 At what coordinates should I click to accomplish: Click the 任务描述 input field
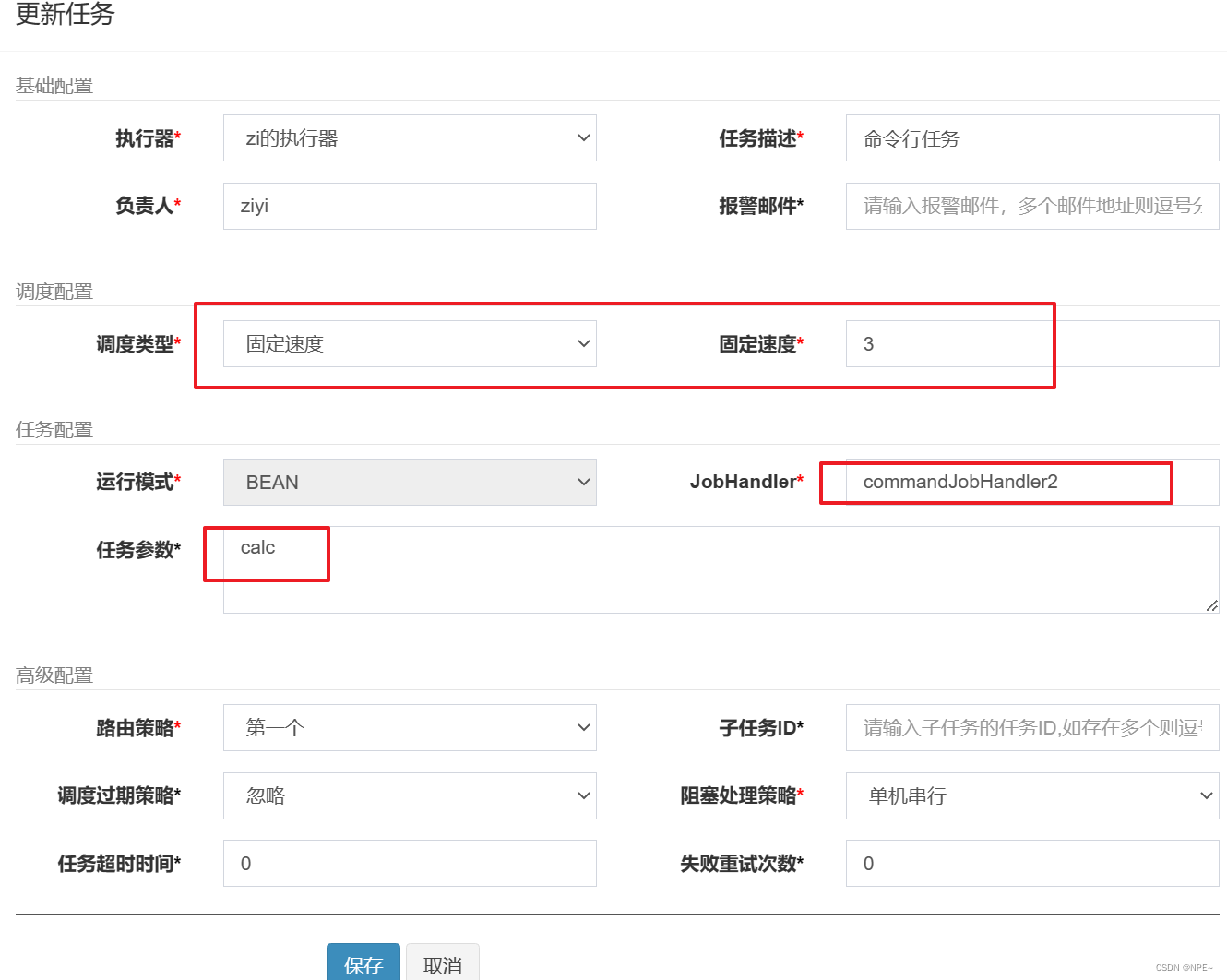tap(1032, 138)
